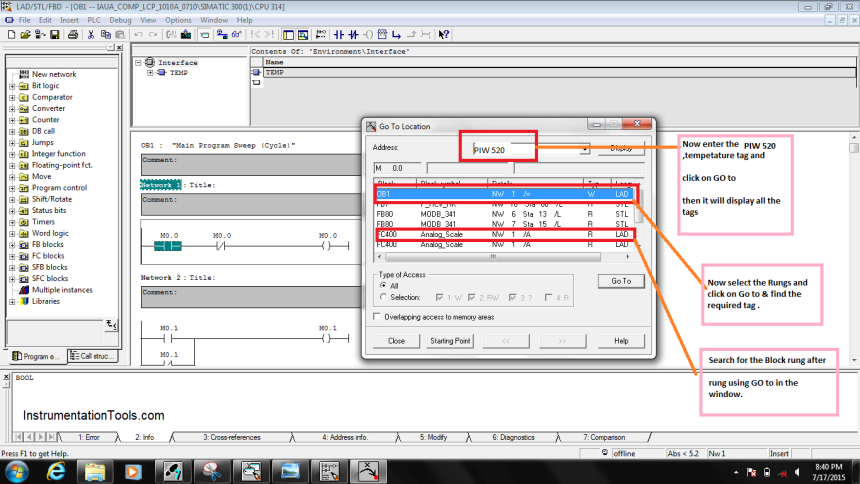This screenshot has width=860, height=484.
Task: Select the OB1 row in list
Action: [505, 194]
